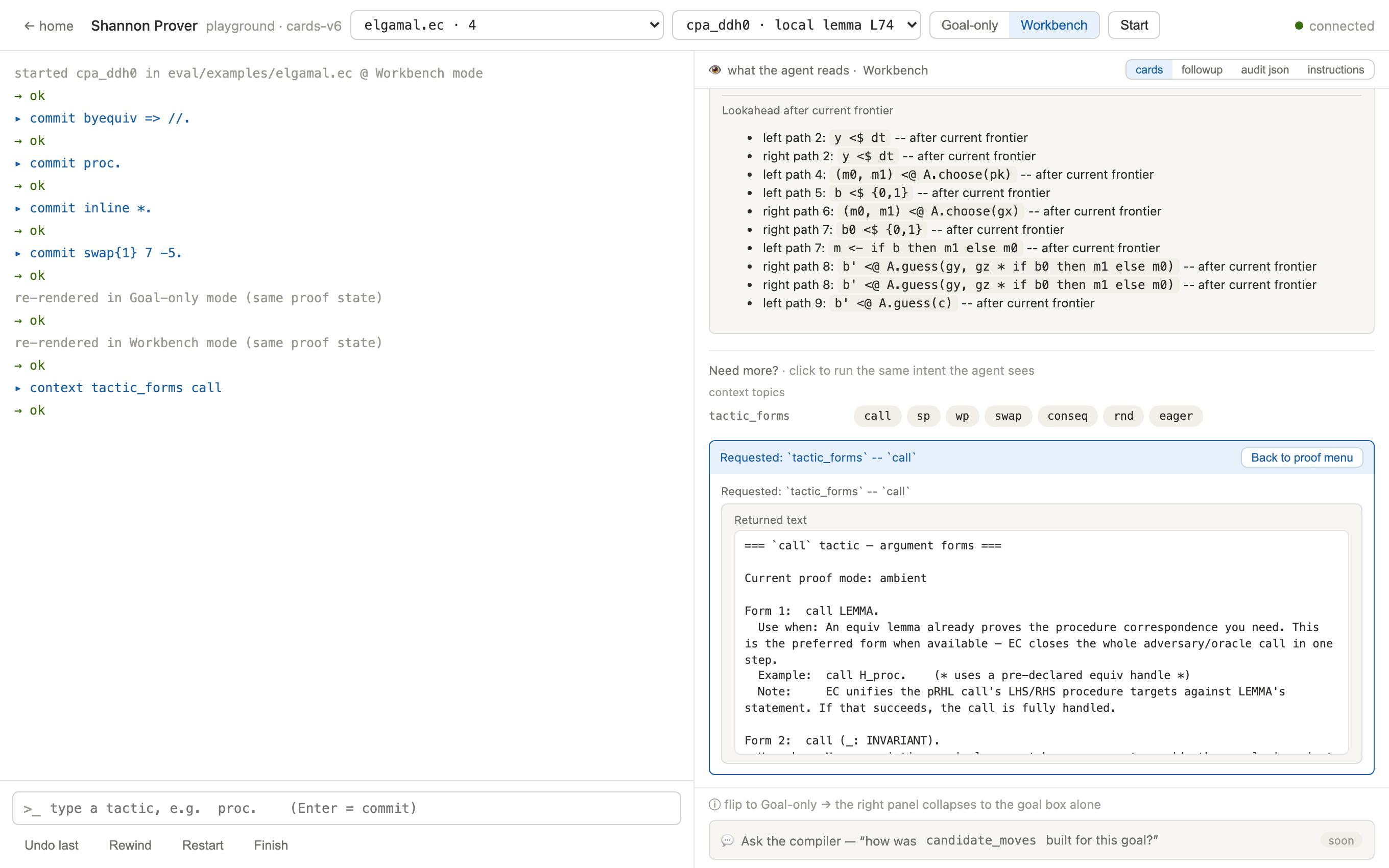Click 'playground · cards-v6' label
Image resolution: width=1389 pixels, height=868 pixels.
tap(274, 26)
